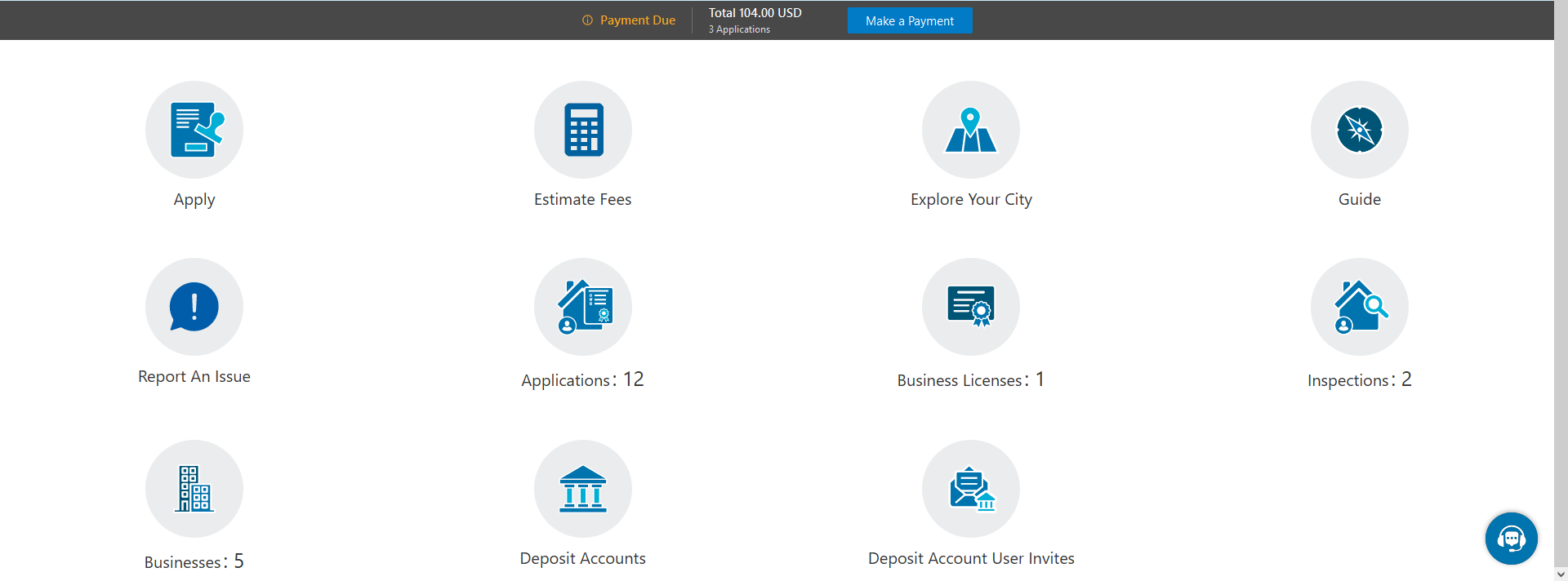Open the Inspections house magnifier icon
This screenshot has width=1568, height=581.
point(1360,307)
